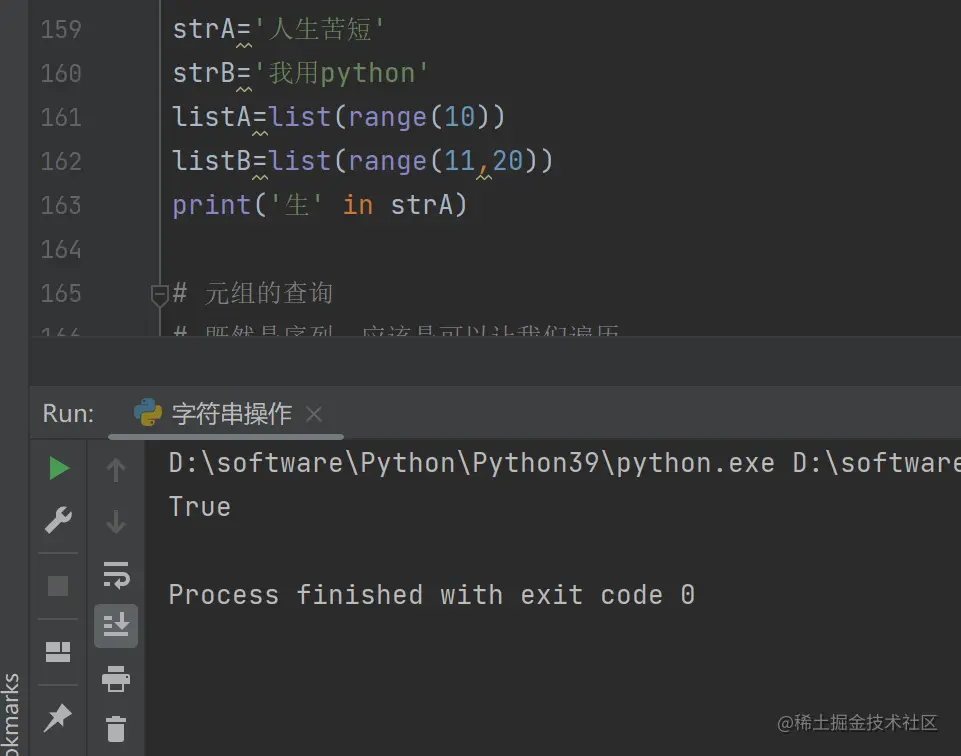This screenshot has width=961, height=756.
Task: Click the stop process square icon
Action: [x=58, y=586]
